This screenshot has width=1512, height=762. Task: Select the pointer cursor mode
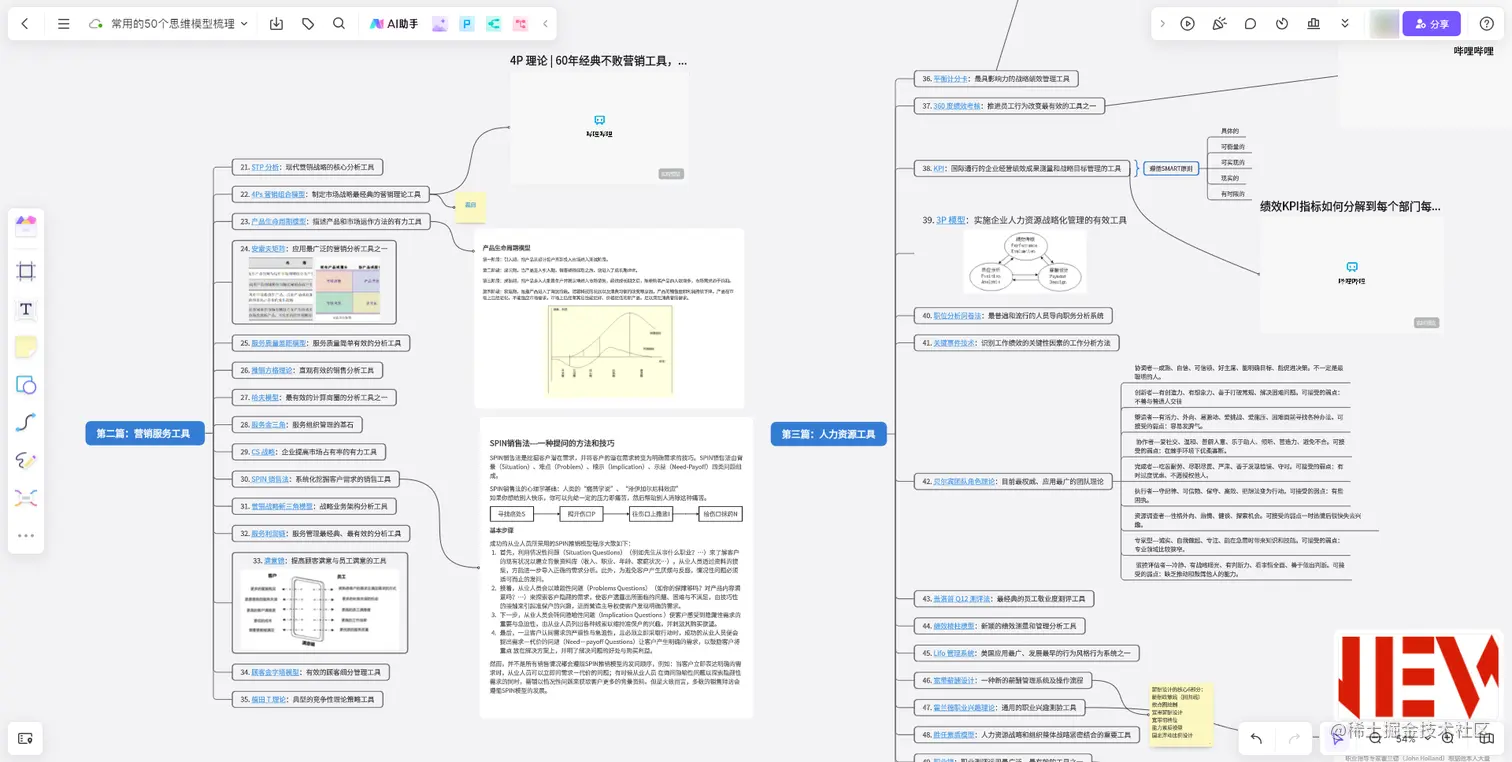(x=1338, y=738)
